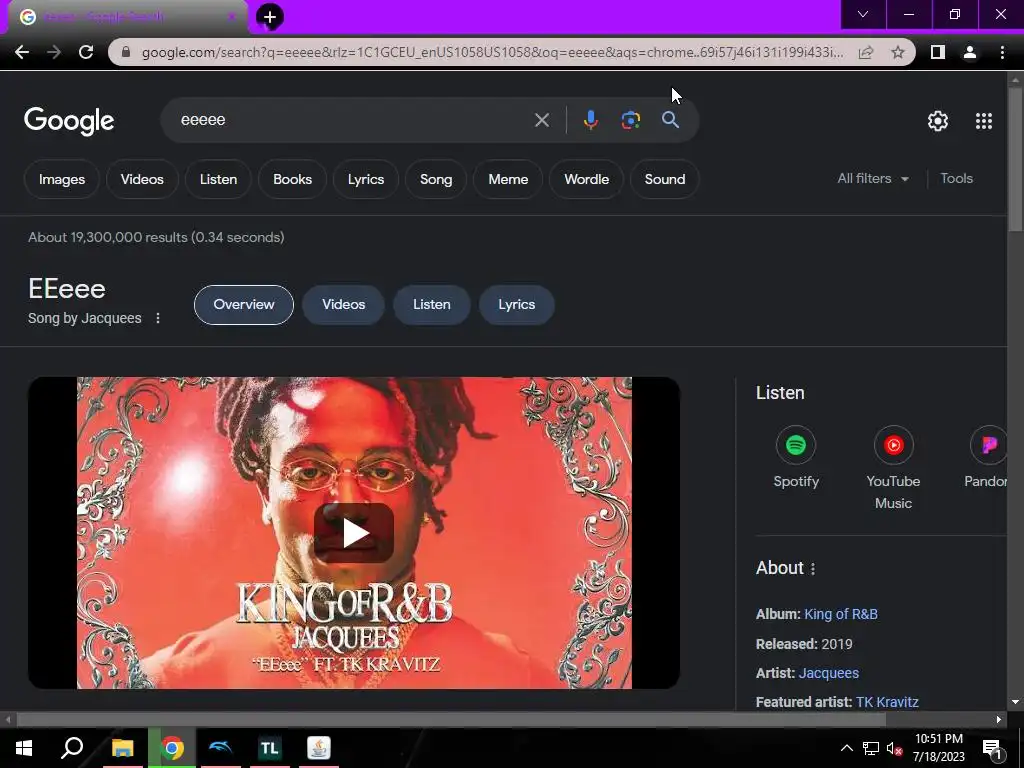The width and height of the screenshot is (1024, 768).
Task: Expand the All filters dropdown
Action: [872, 178]
